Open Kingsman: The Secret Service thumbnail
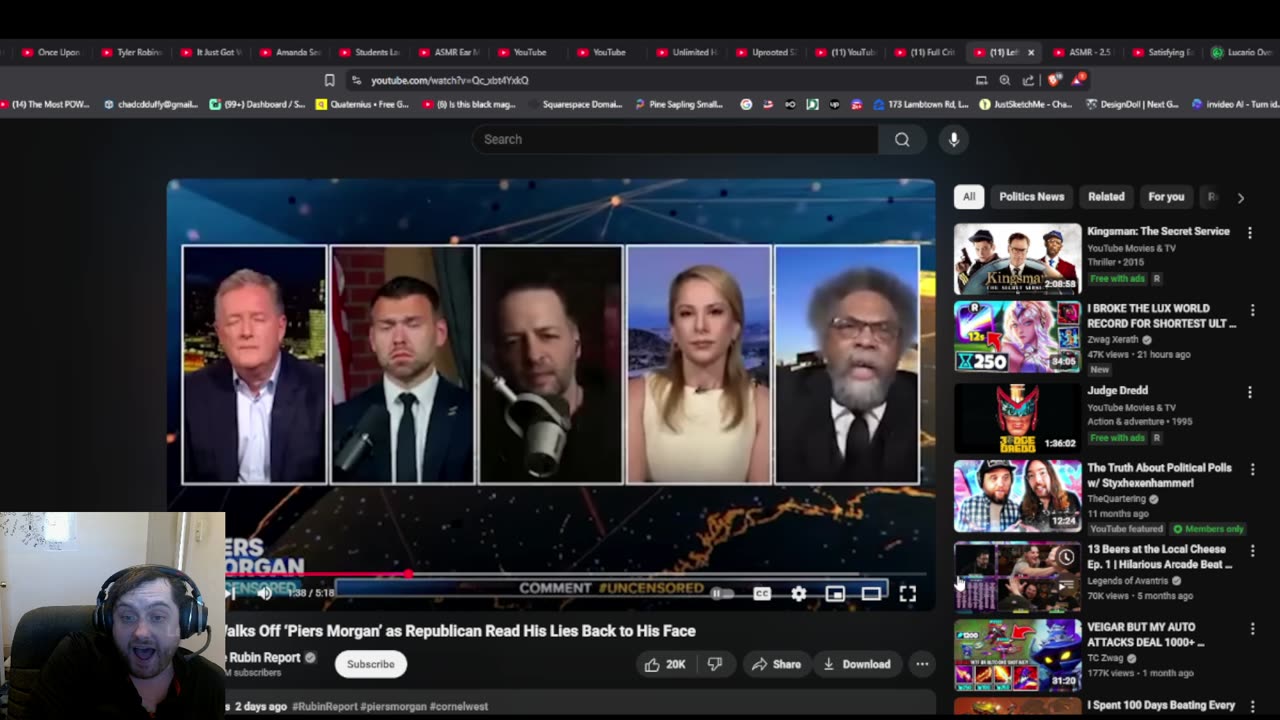Viewport: 1280px width, 720px height. click(1017, 258)
